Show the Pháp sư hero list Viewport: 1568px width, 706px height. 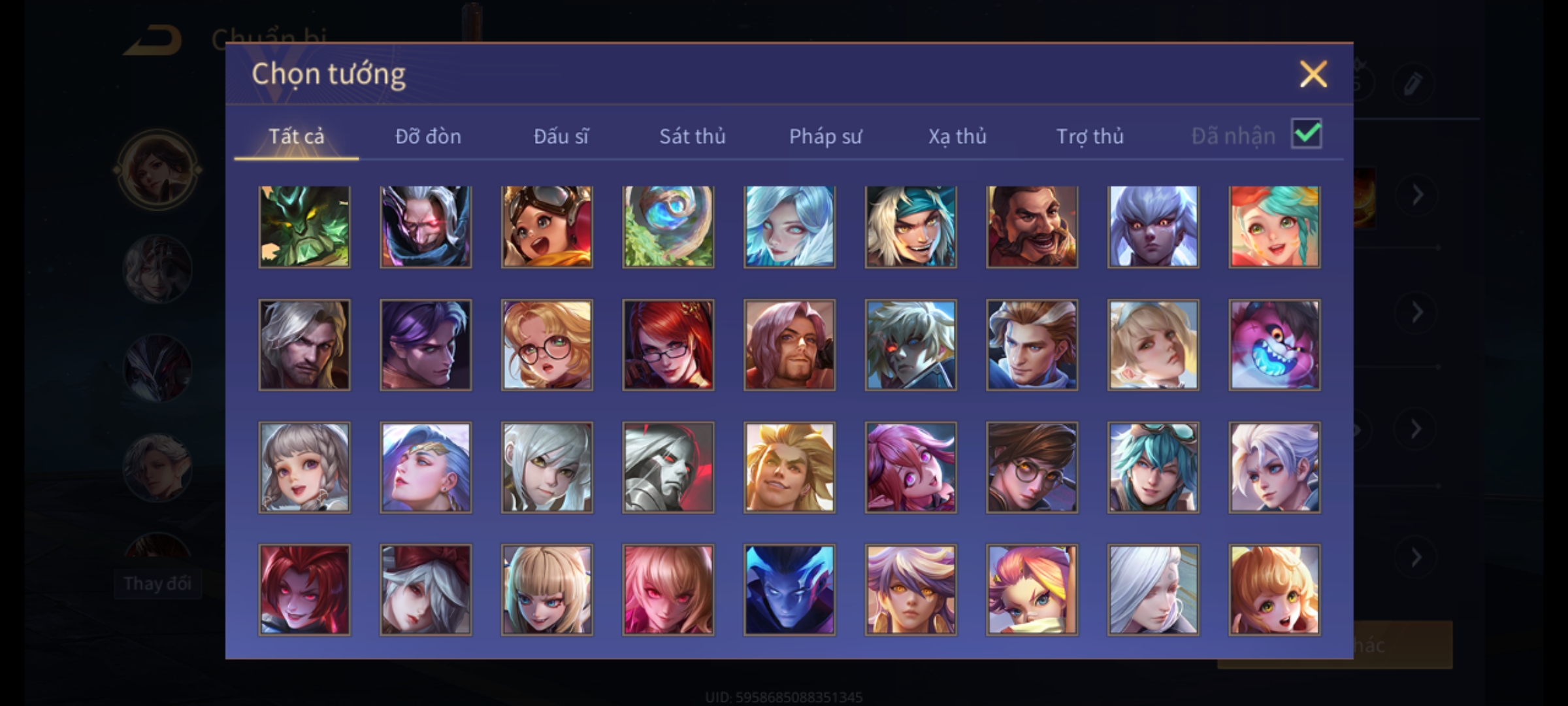click(x=825, y=136)
